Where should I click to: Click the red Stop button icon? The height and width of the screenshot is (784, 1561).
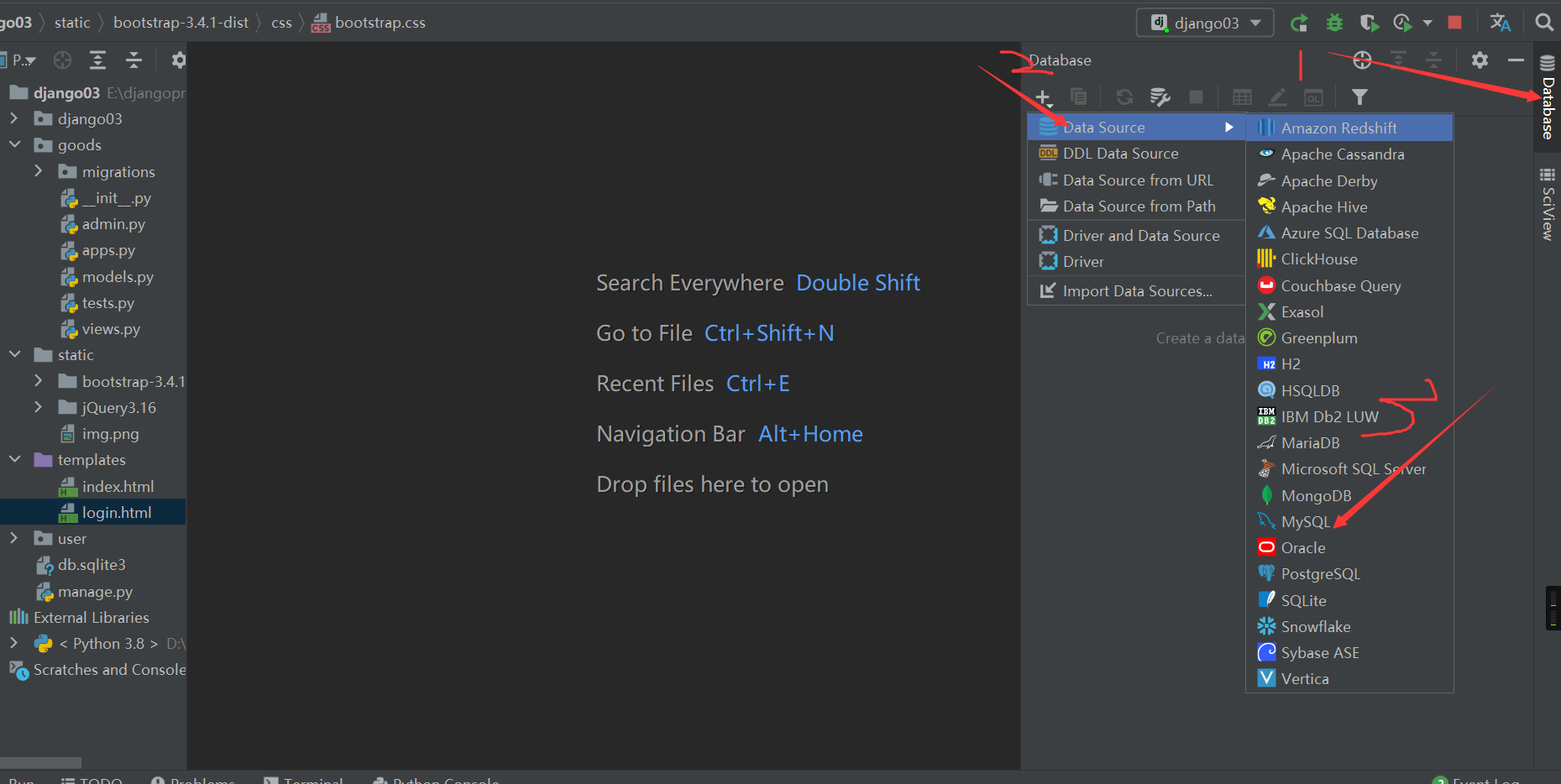1455,23
